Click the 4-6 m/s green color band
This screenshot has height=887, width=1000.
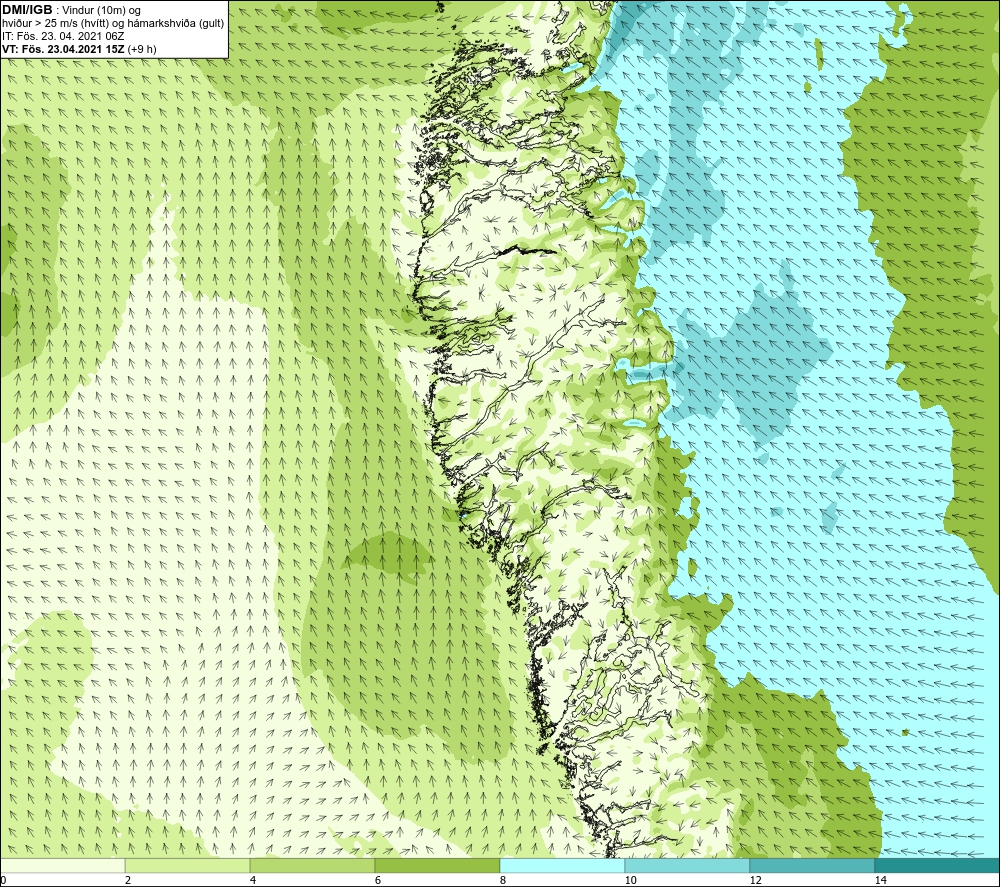(x=312, y=865)
